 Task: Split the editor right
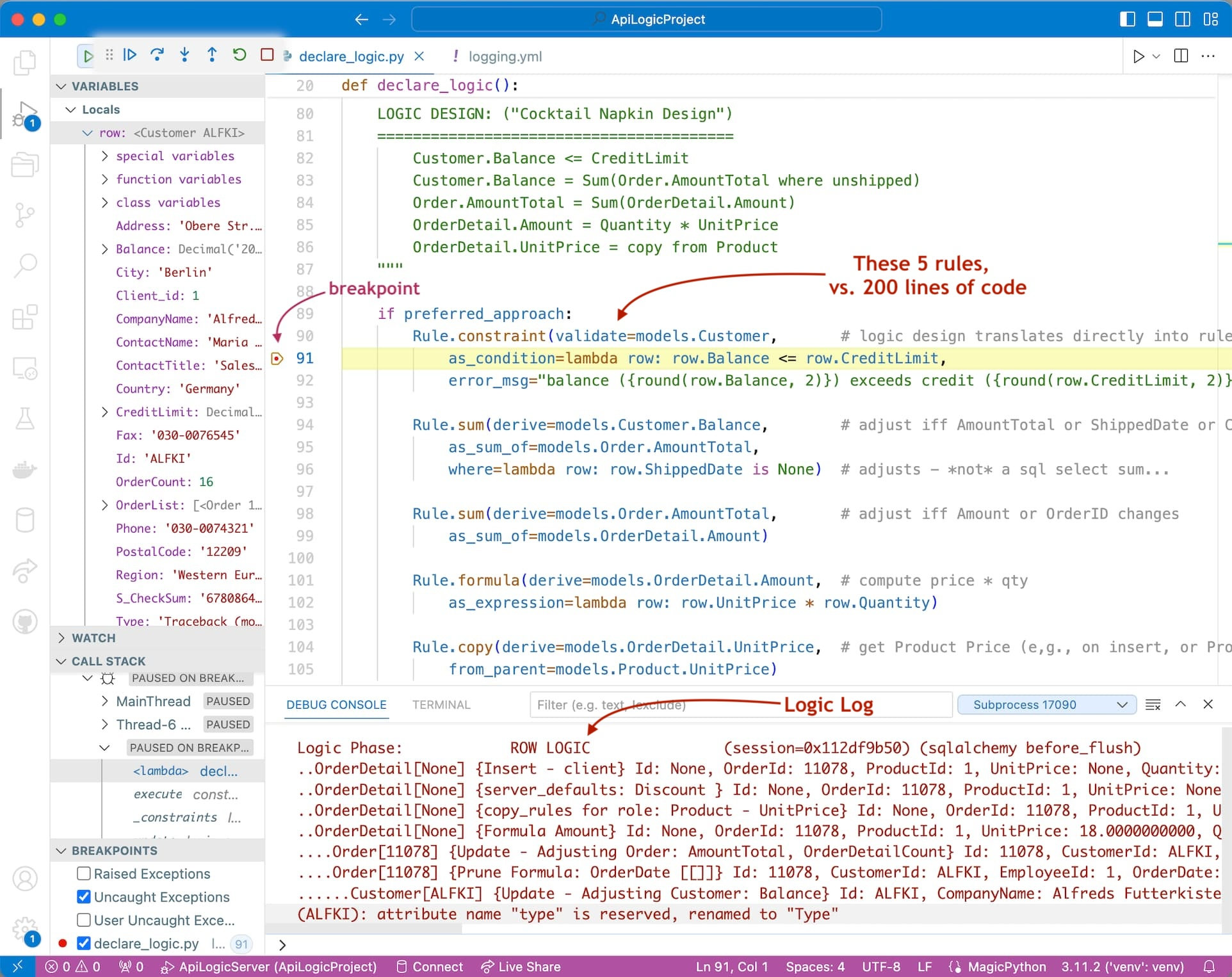1181,56
